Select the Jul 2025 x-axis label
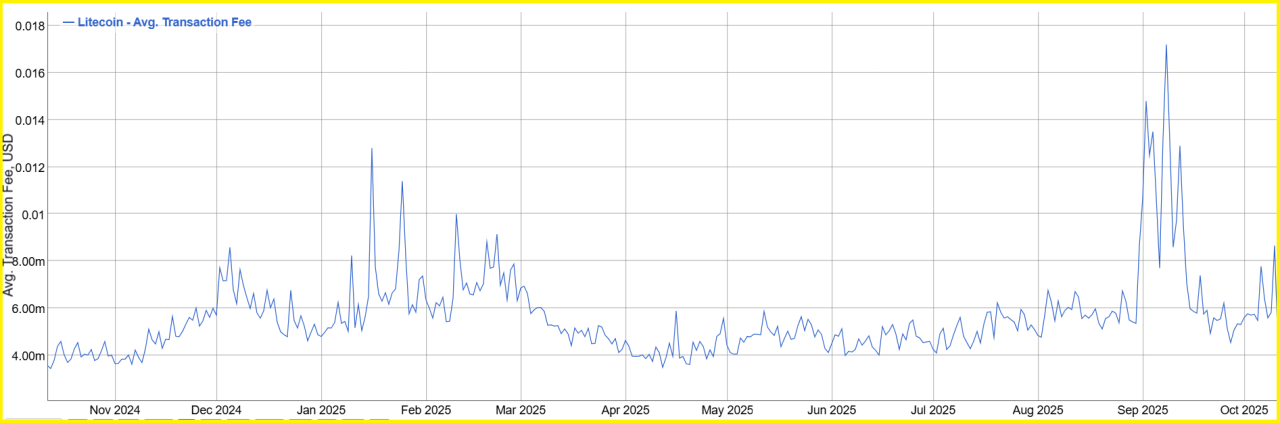The height and width of the screenshot is (423, 1280). point(933,410)
